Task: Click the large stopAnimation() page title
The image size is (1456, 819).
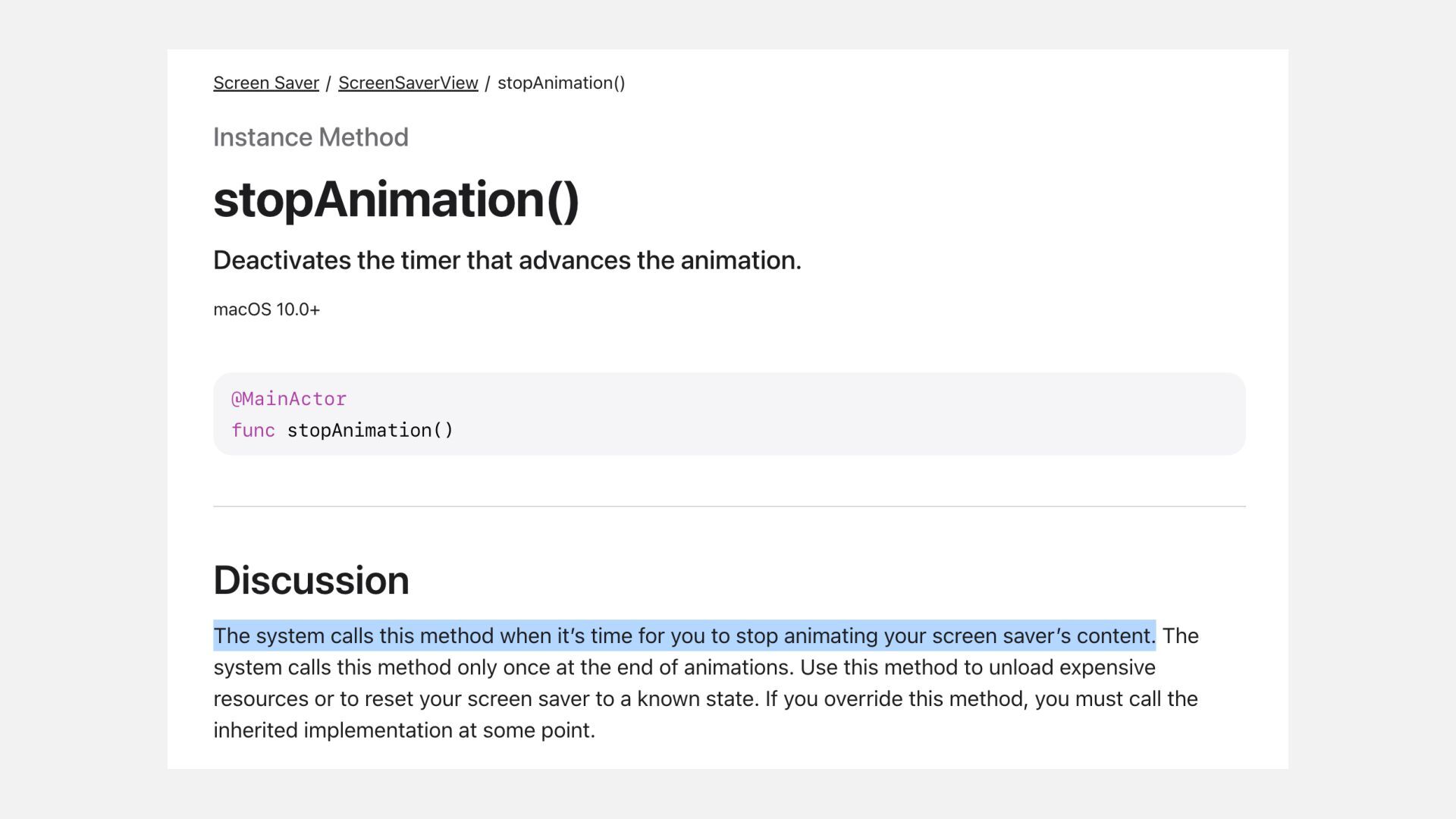Action: (396, 200)
